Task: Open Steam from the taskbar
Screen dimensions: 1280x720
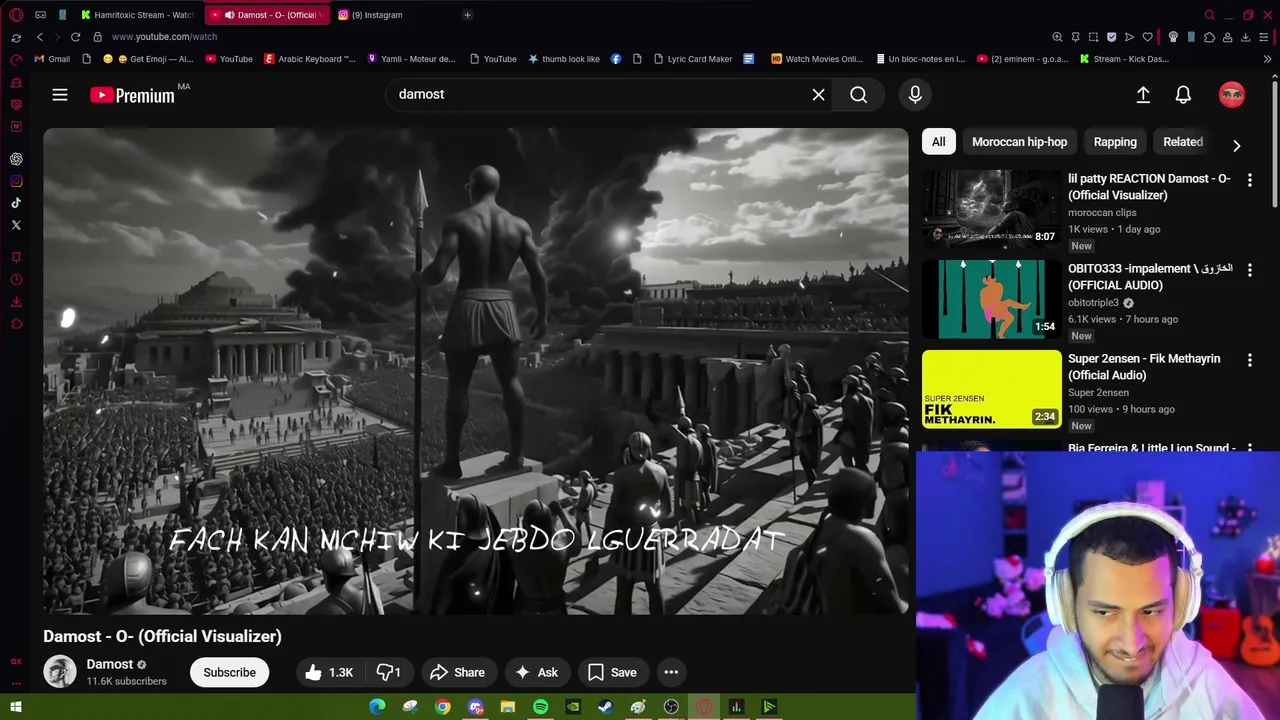Action: (605, 707)
